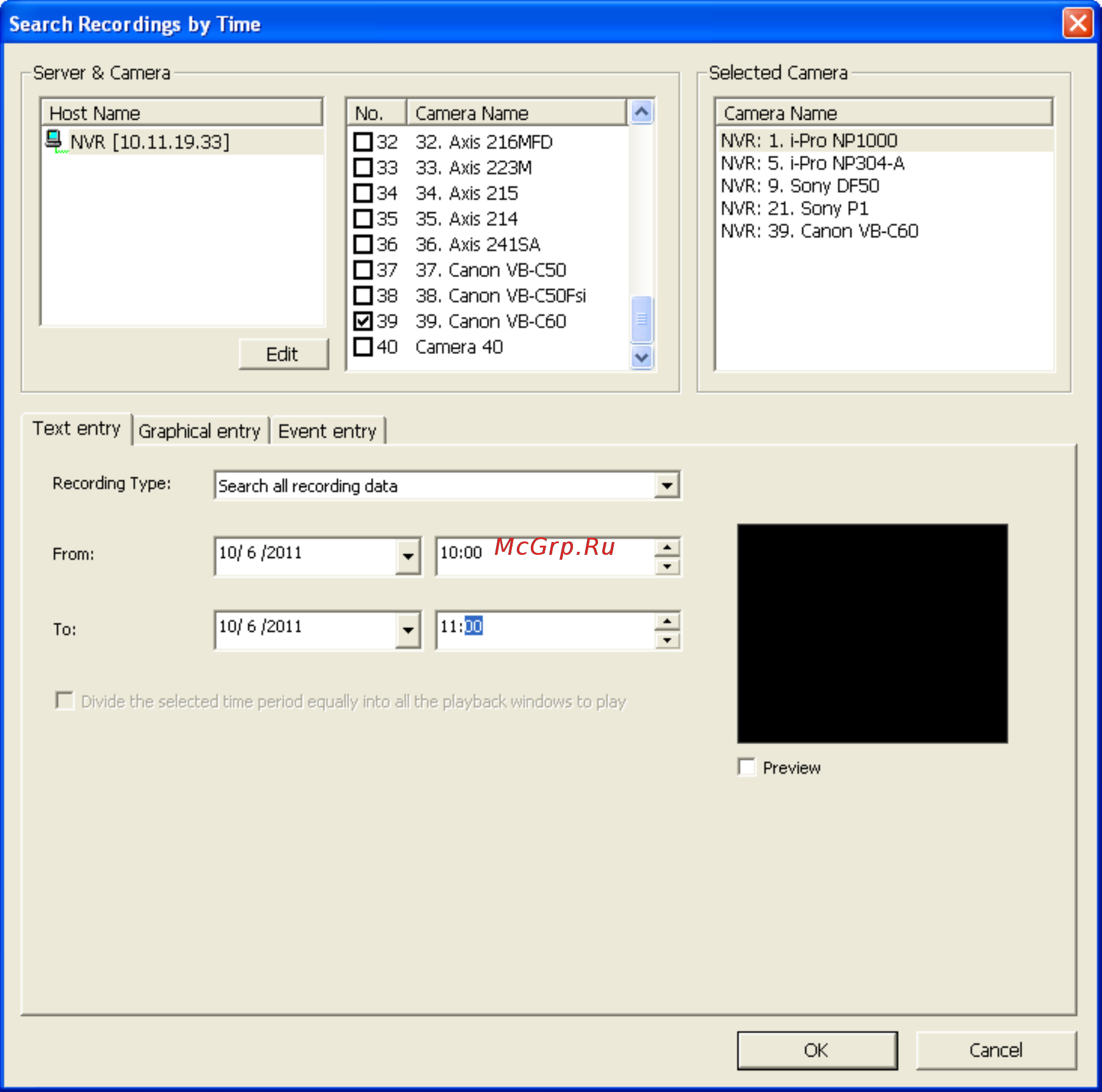Click the black preview video area

click(x=872, y=633)
